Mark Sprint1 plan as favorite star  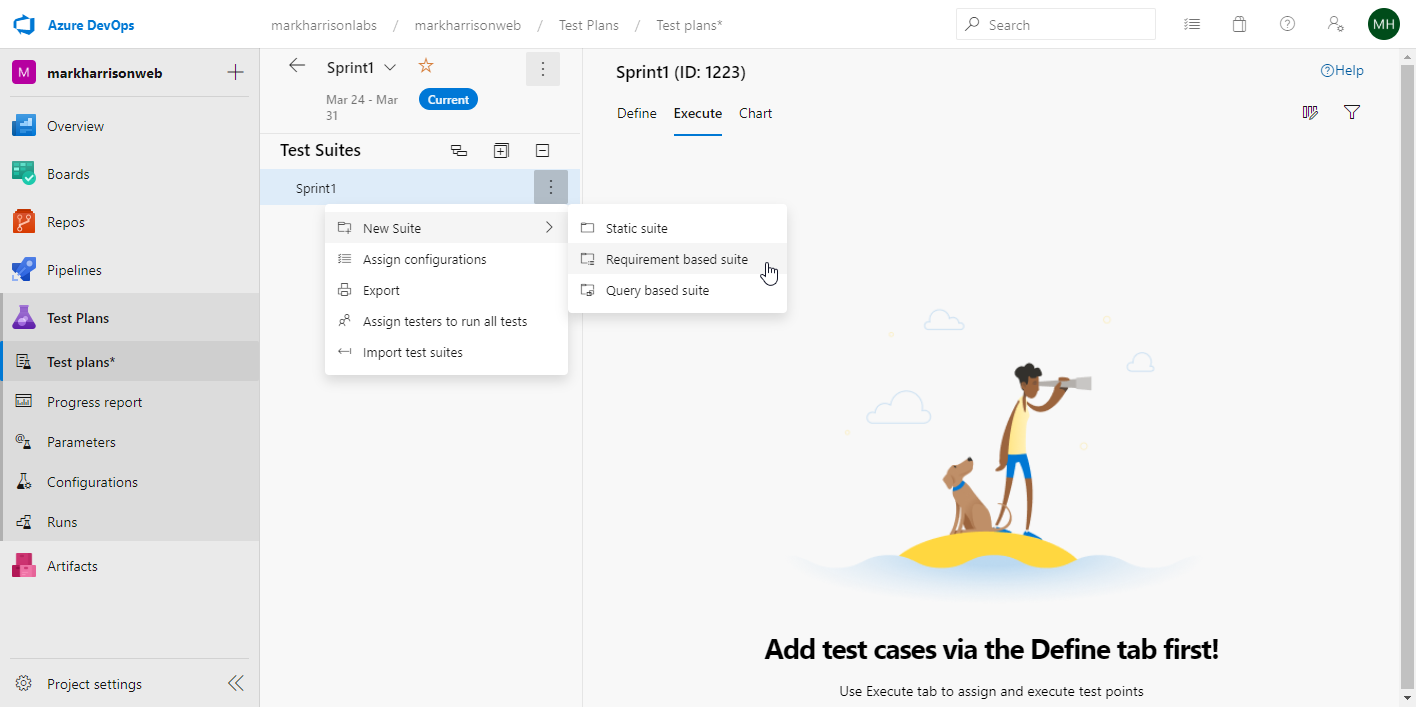[426, 66]
